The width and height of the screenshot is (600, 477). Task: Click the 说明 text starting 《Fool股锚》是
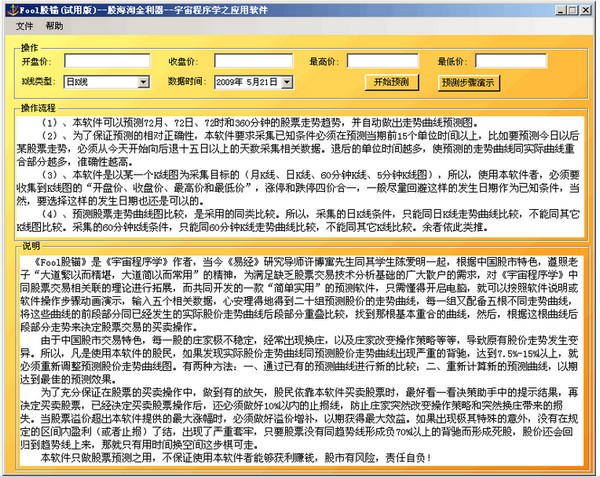299,295
